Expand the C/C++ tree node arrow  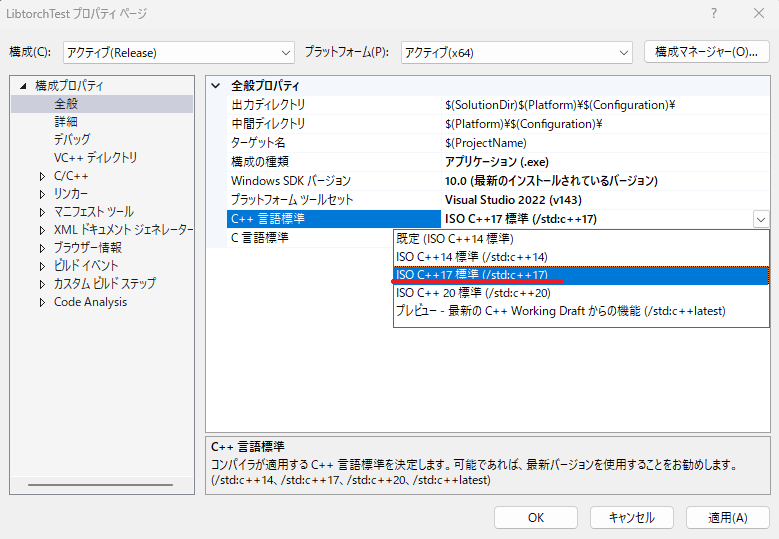[42, 176]
